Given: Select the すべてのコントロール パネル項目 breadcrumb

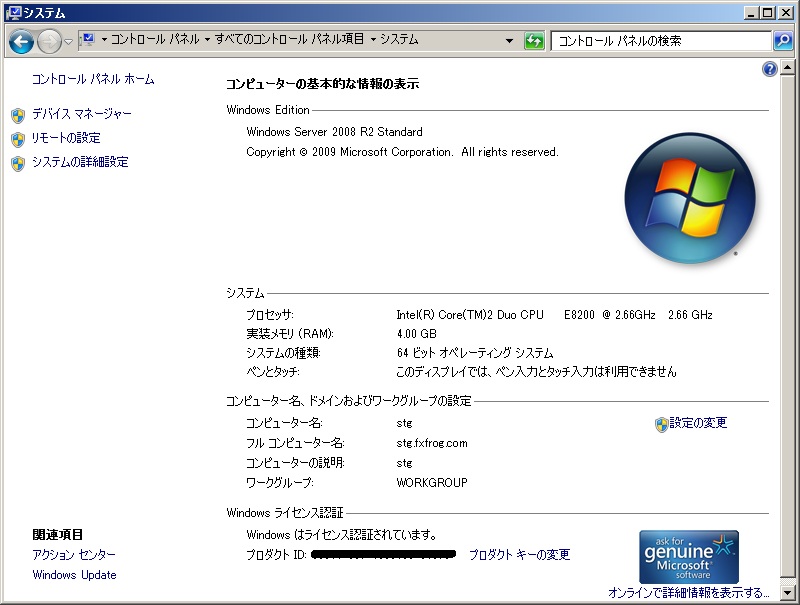Looking at the screenshot, I should coord(289,40).
